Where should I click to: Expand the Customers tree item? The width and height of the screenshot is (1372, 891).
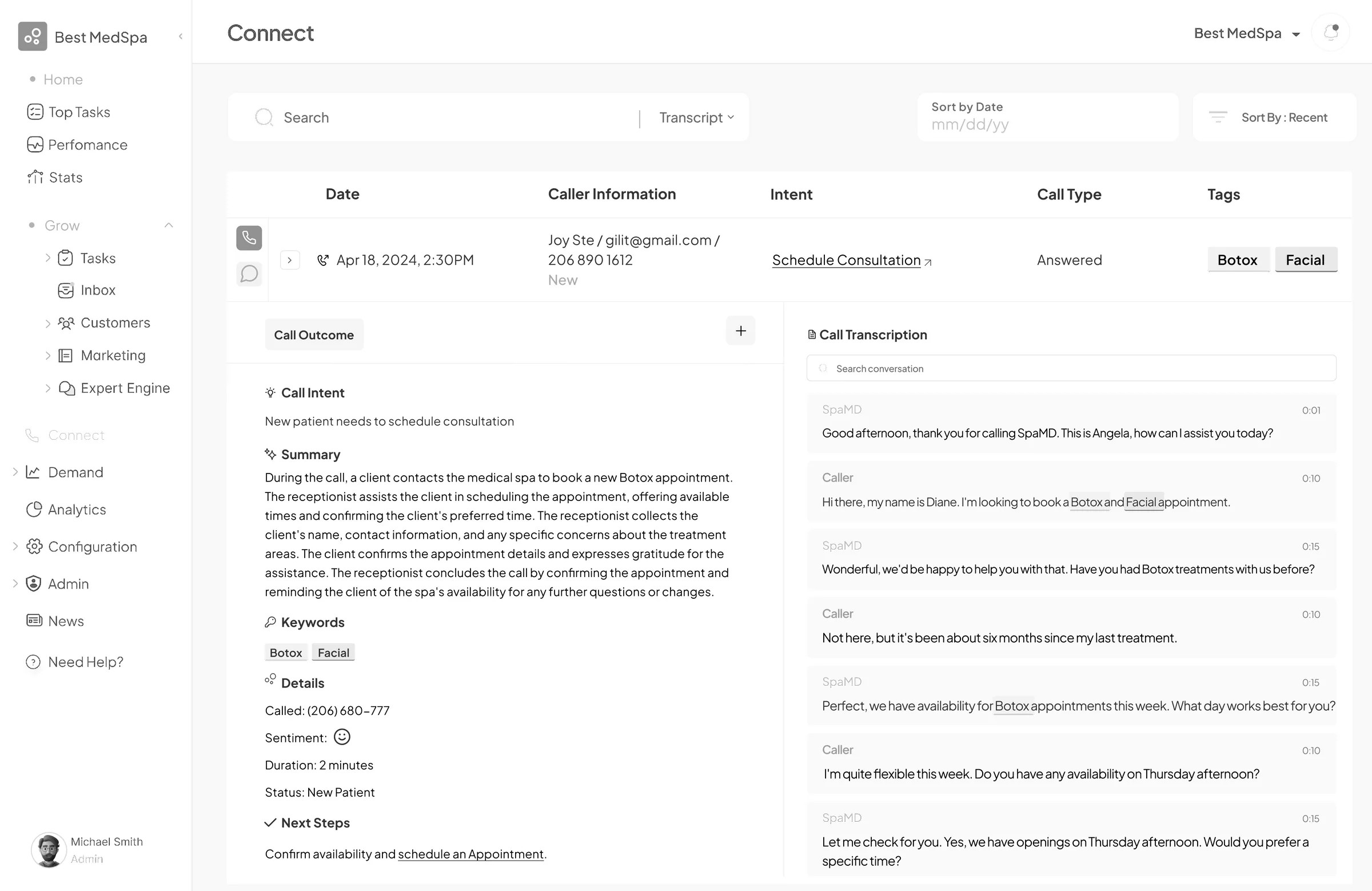[x=48, y=323]
